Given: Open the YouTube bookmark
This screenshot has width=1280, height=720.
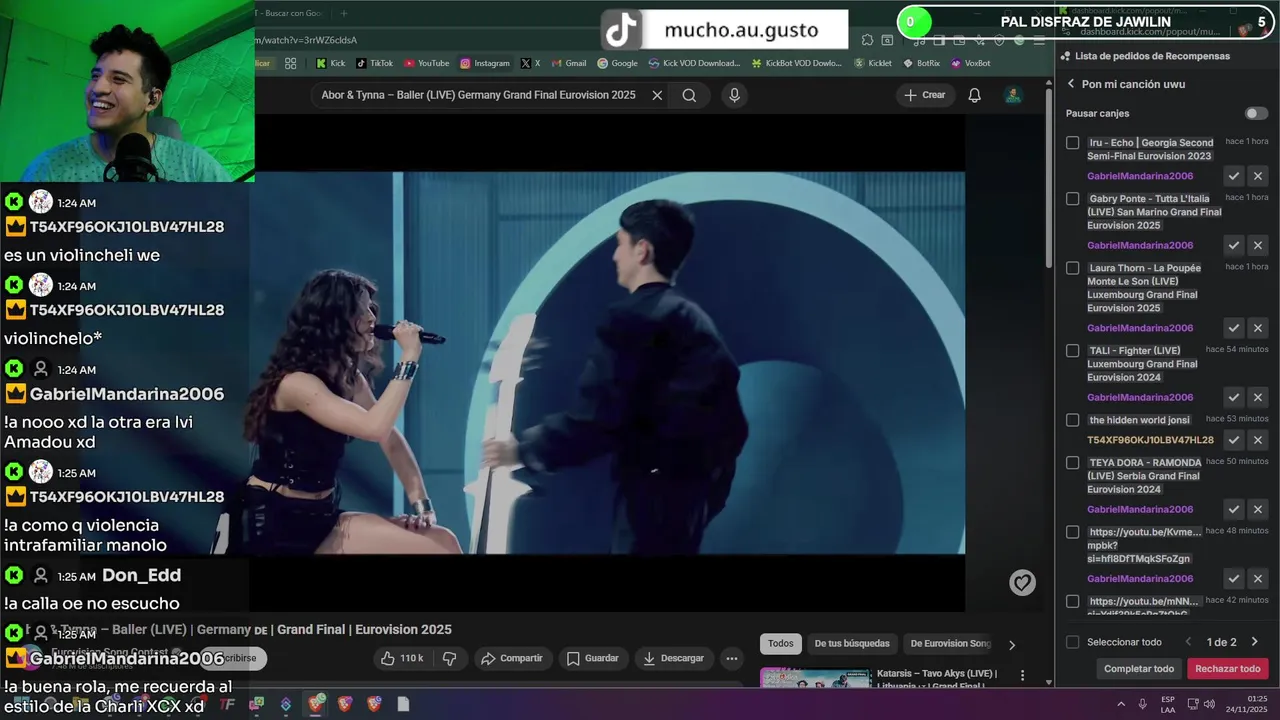Looking at the screenshot, I should (427, 63).
